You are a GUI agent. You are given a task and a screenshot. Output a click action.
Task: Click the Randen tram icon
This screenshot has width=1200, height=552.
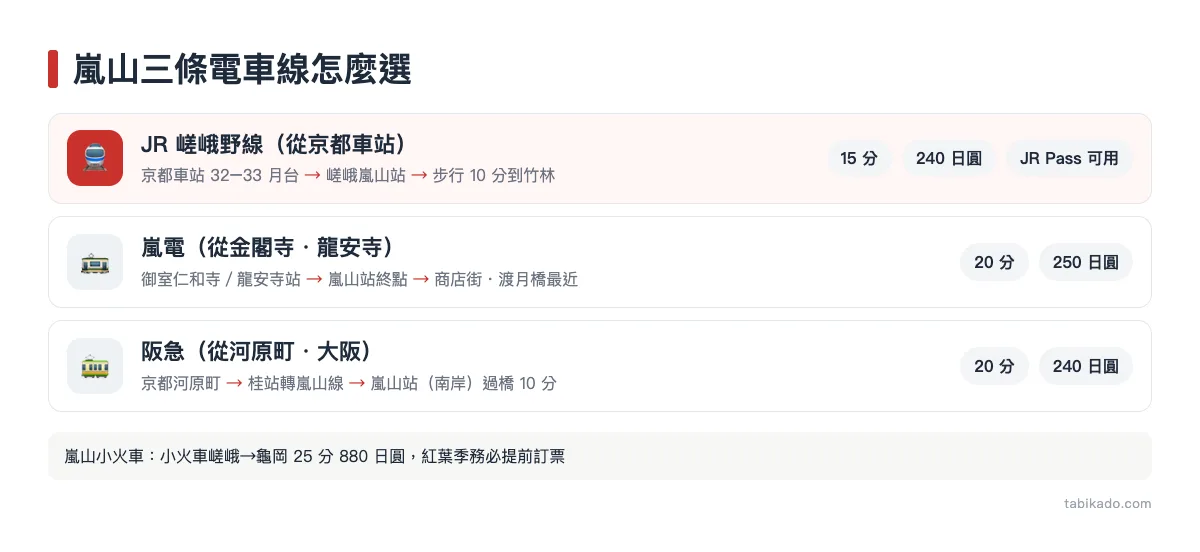tap(95, 262)
